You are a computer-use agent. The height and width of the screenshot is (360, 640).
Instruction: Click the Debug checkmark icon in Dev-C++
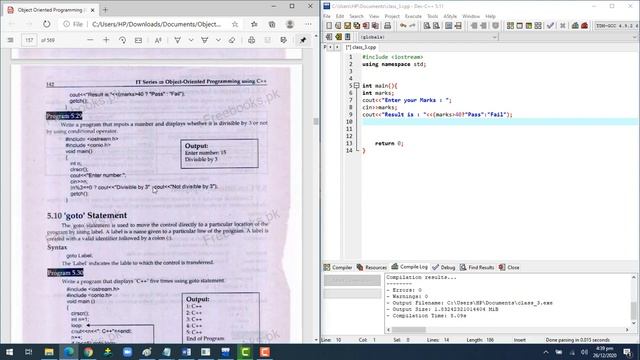pos(550,26)
